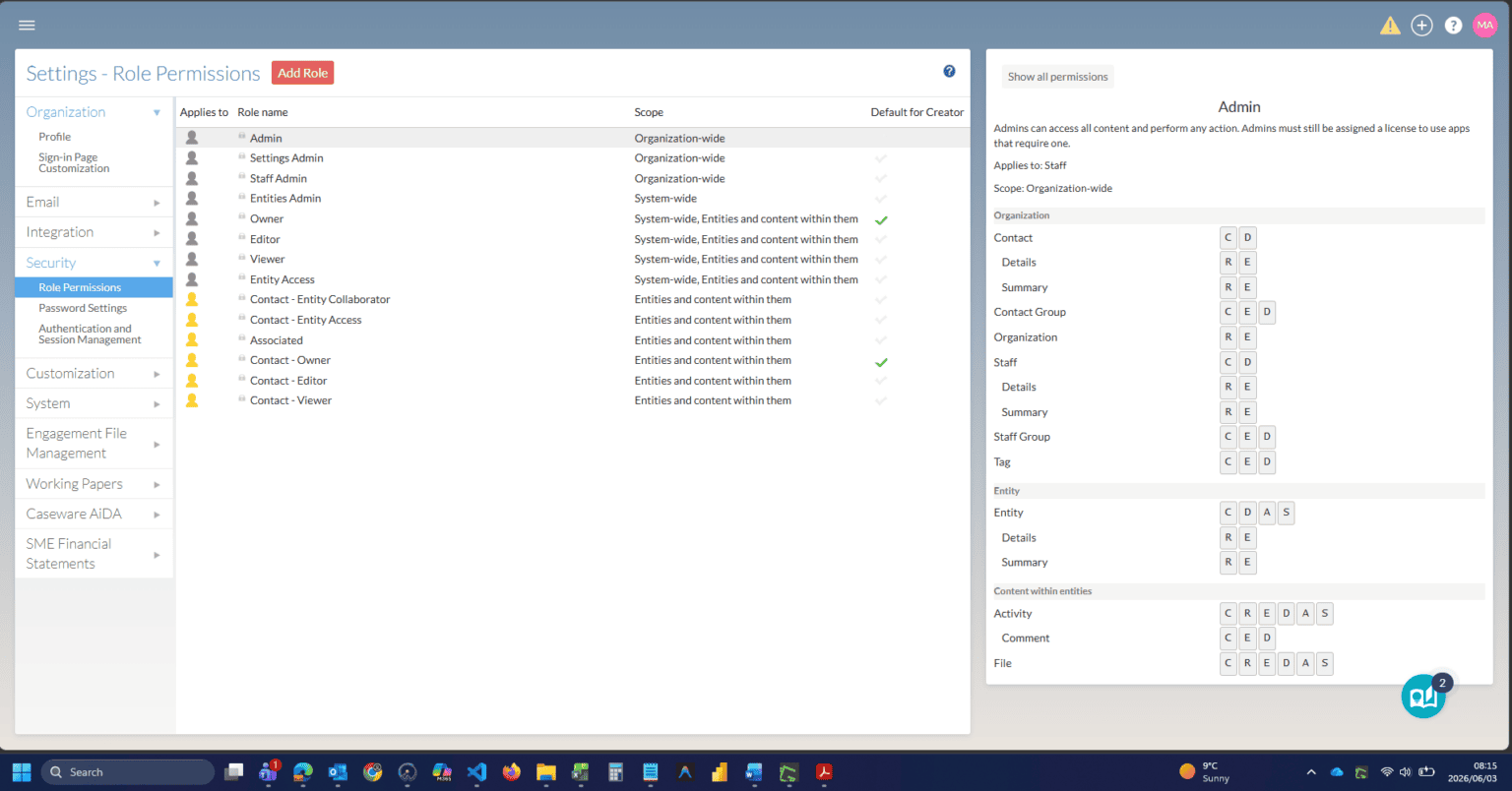The height and width of the screenshot is (791, 1512).
Task: Launch Firefox from the taskbar
Action: pyautogui.click(x=512, y=772)
